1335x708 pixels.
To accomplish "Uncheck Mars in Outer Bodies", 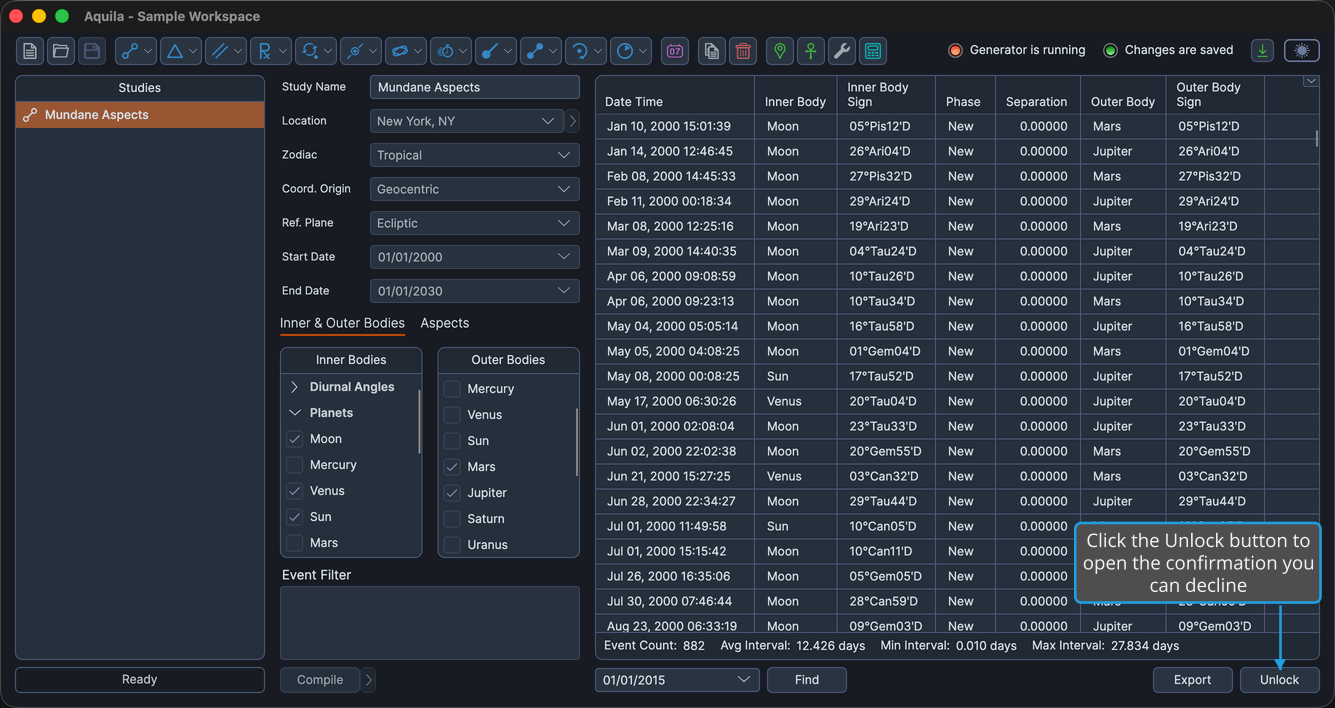I will click(x=452, y=467).
